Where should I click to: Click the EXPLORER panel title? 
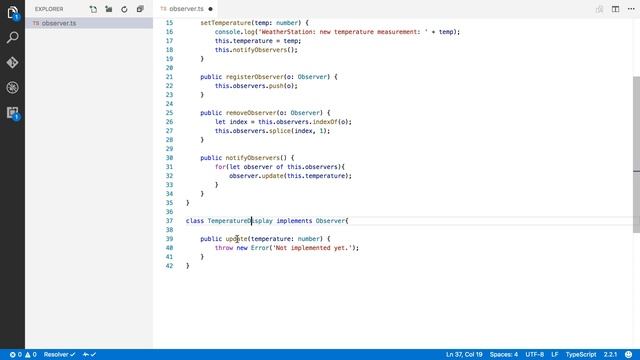tap(49, 9)
